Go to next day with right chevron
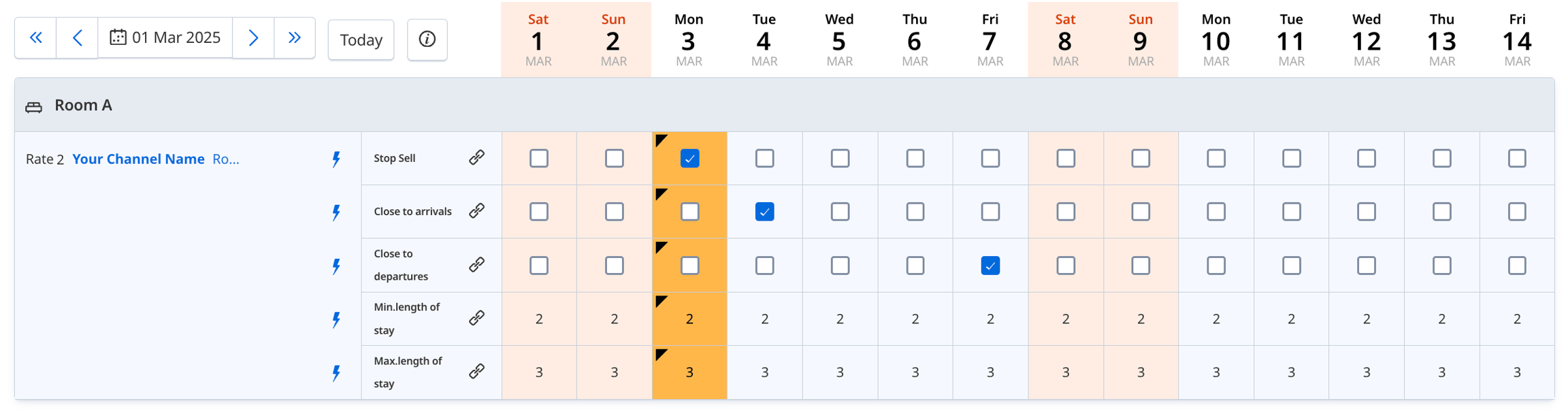The image size is (1568, 416). pyautogui.click(x=253, y=38)
